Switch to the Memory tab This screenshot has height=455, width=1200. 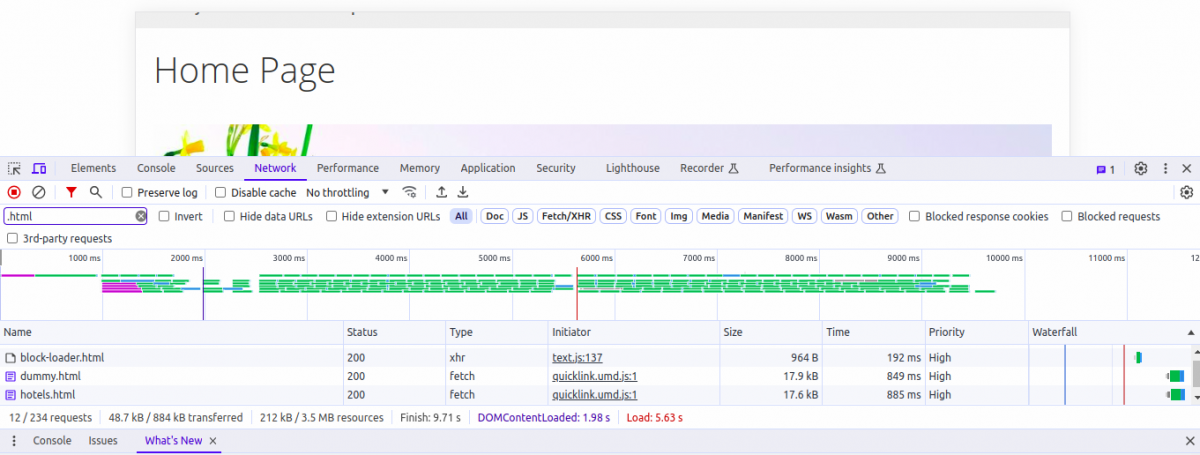[x=420, y=168]
